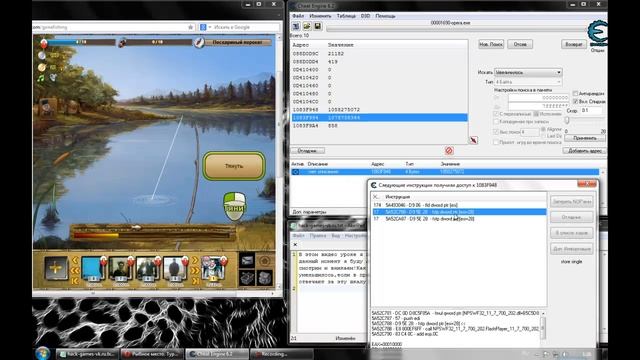Open the Правка menu in the text editor

[318, 236]
